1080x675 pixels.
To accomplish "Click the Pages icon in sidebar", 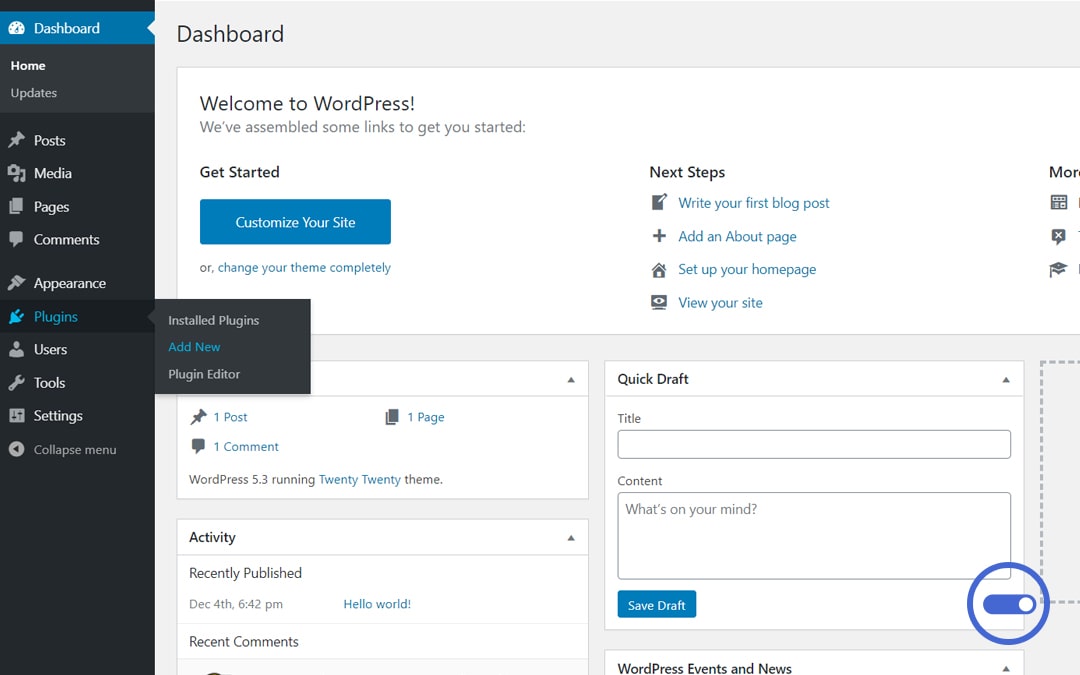I will 17,206.
